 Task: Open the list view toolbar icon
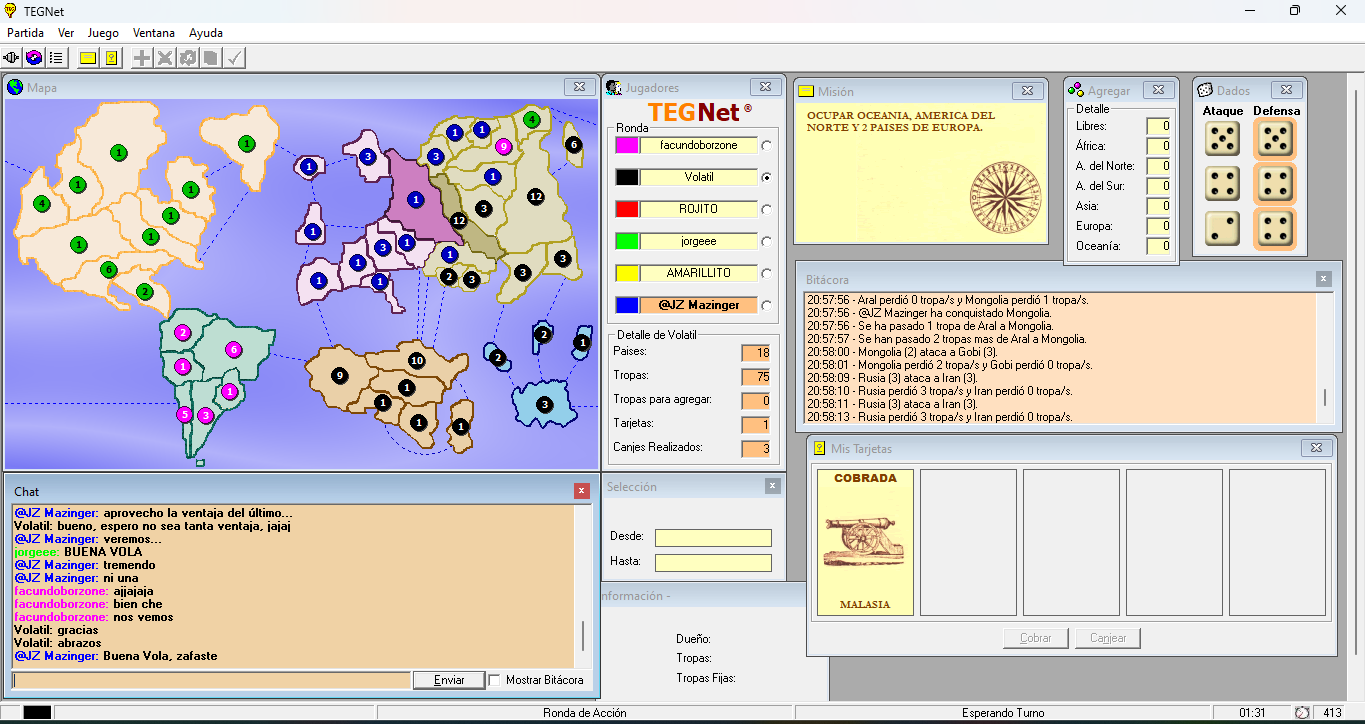[57, 58]
